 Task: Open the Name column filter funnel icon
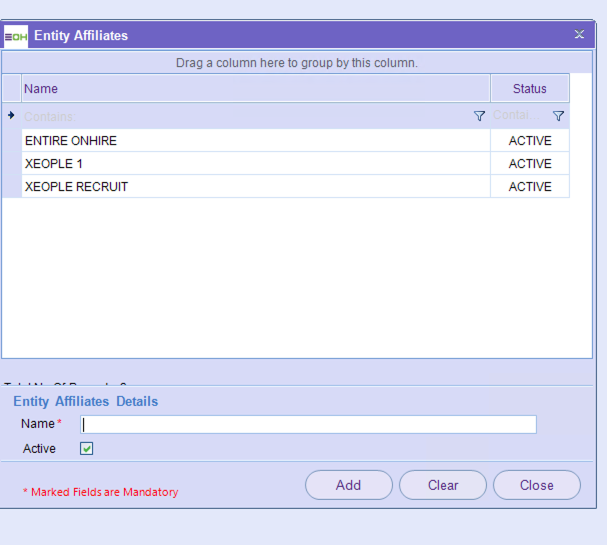(x=479, y=116)
